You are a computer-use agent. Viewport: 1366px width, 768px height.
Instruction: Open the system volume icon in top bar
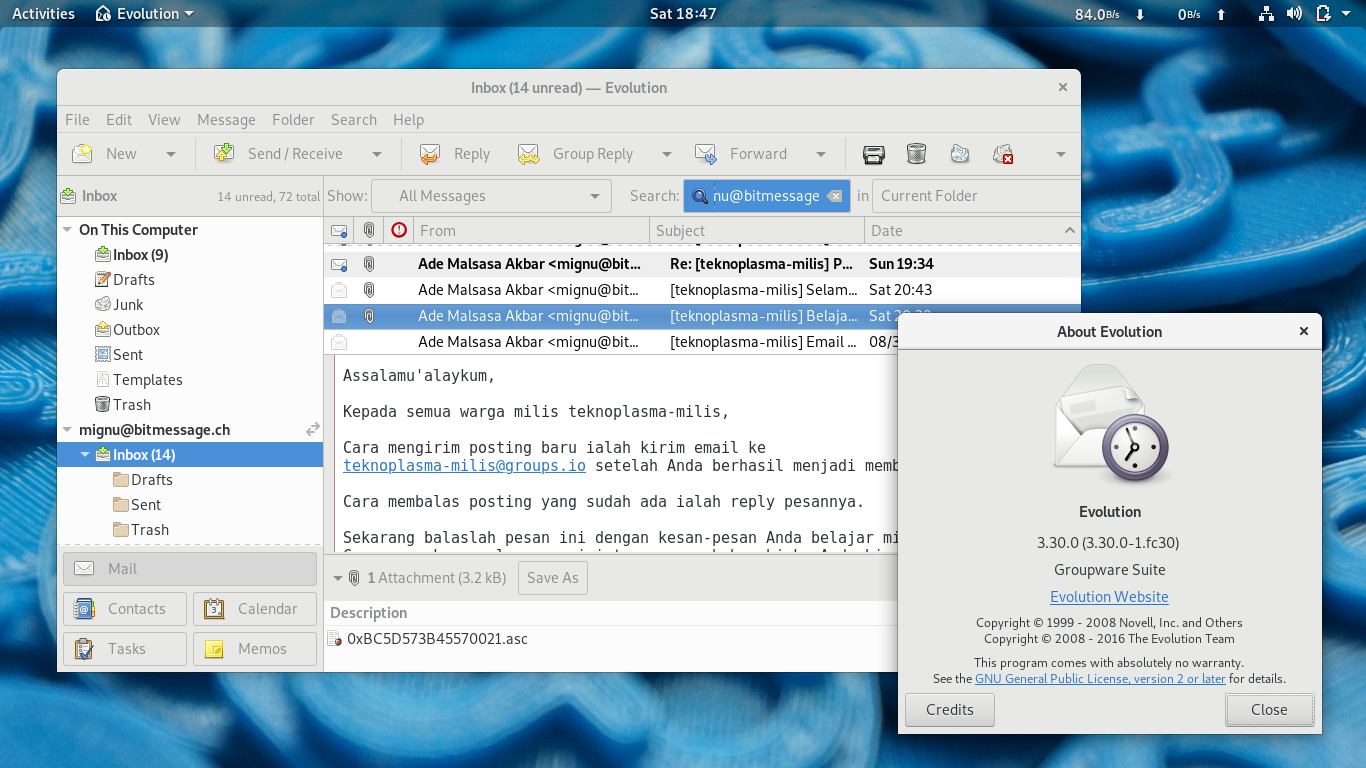pos(1293,13)
